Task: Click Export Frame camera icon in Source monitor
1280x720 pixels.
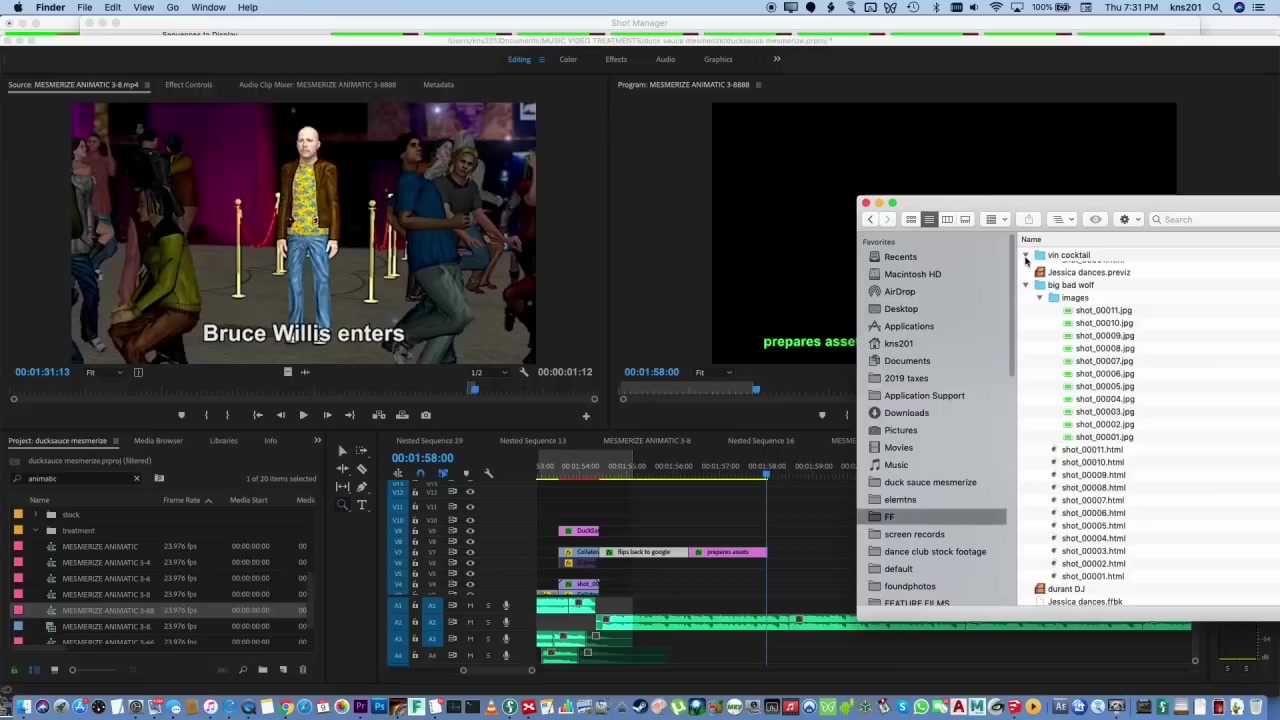Action: click(426, 415)
